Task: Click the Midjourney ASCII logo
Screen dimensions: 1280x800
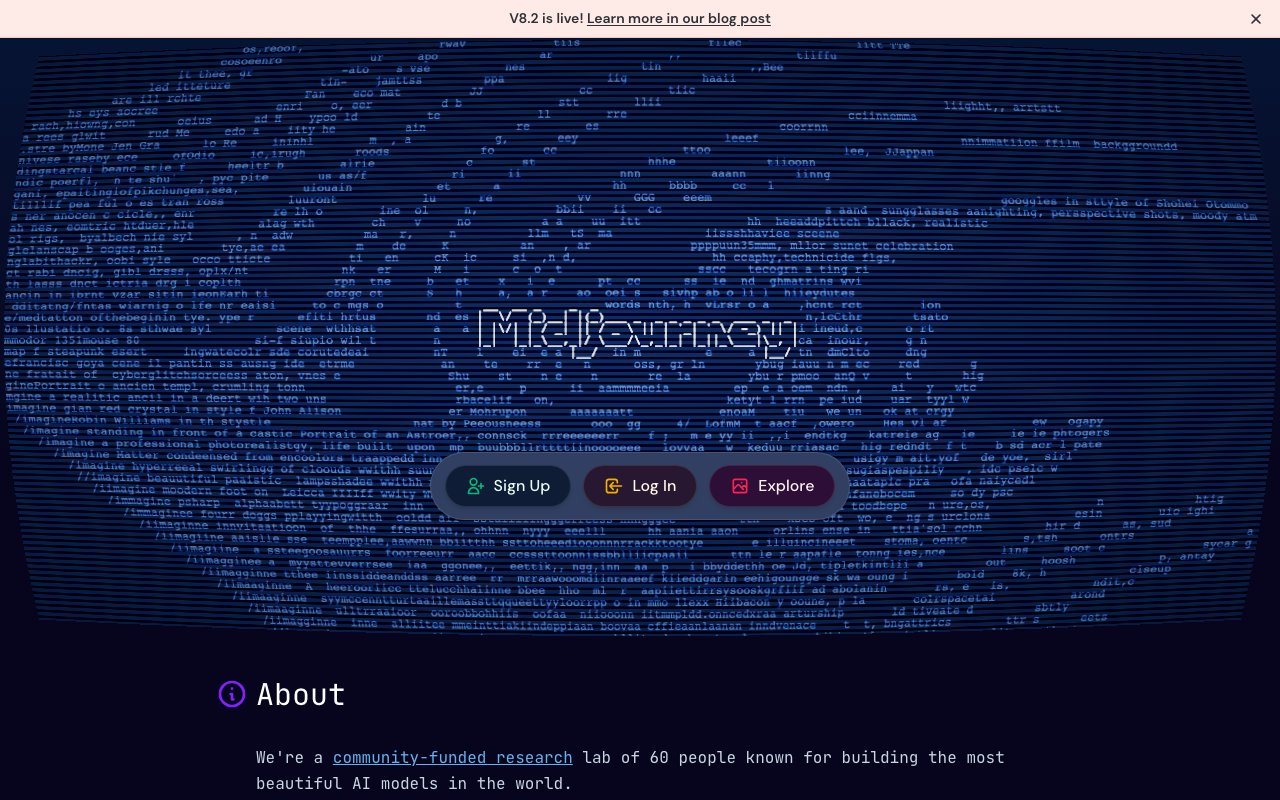Action: coord(639,333)
